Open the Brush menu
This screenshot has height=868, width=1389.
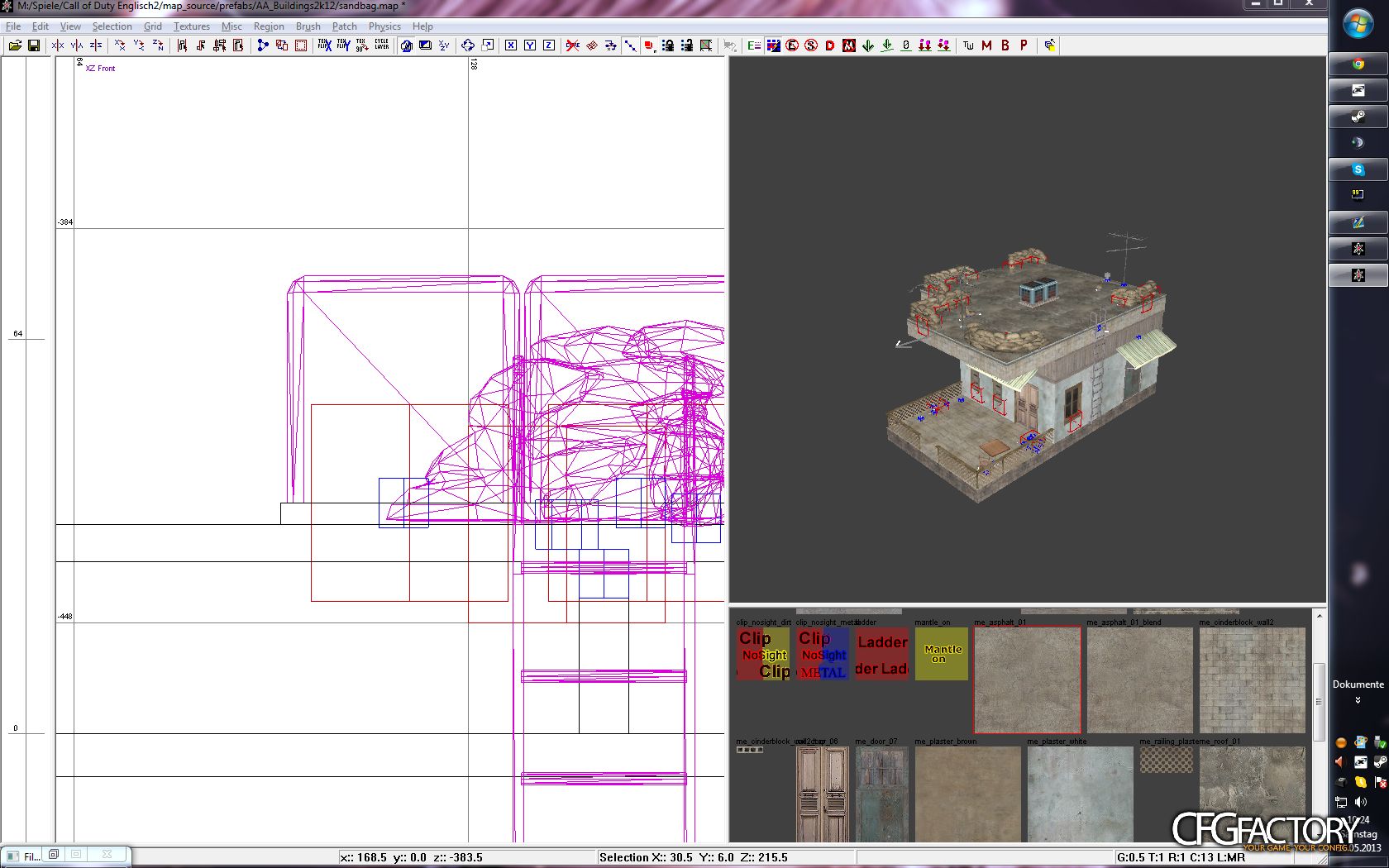pyautogui.click(x=308, y=26)
